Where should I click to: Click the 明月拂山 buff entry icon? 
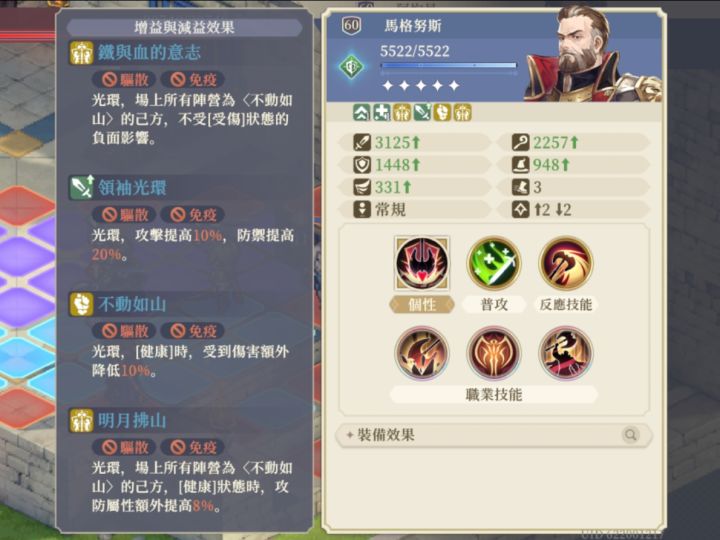click(81, 421)
